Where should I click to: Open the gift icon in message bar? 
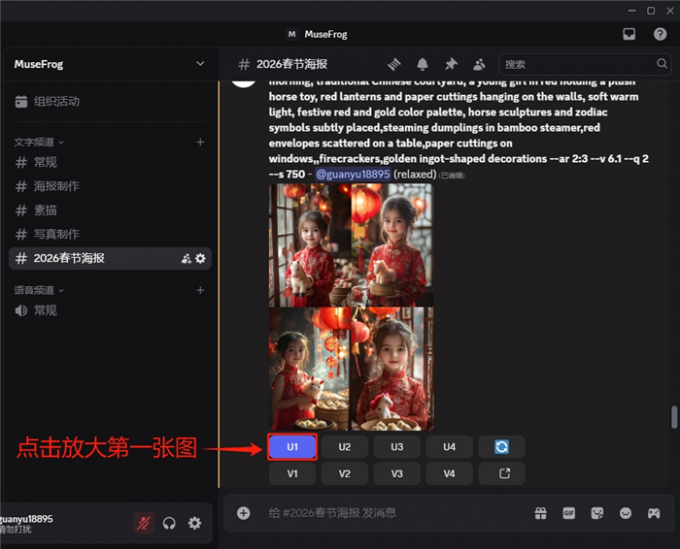coord(540,513)
